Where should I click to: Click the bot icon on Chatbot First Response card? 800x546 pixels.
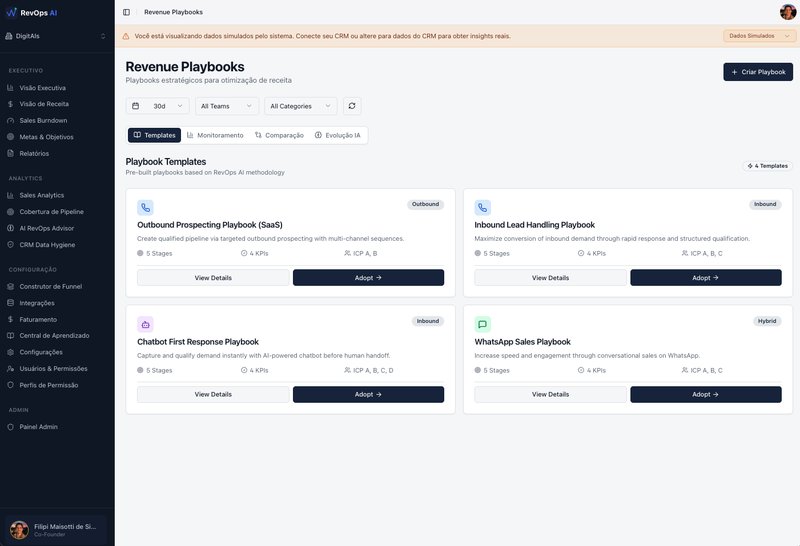pos(145,325)
